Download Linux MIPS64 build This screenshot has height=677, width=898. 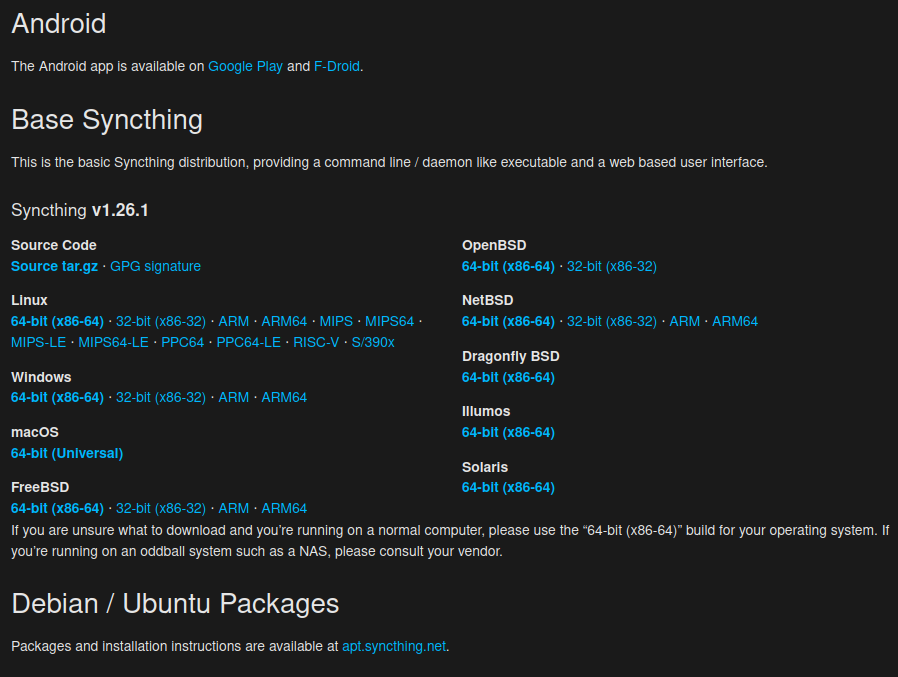(389, 321)
